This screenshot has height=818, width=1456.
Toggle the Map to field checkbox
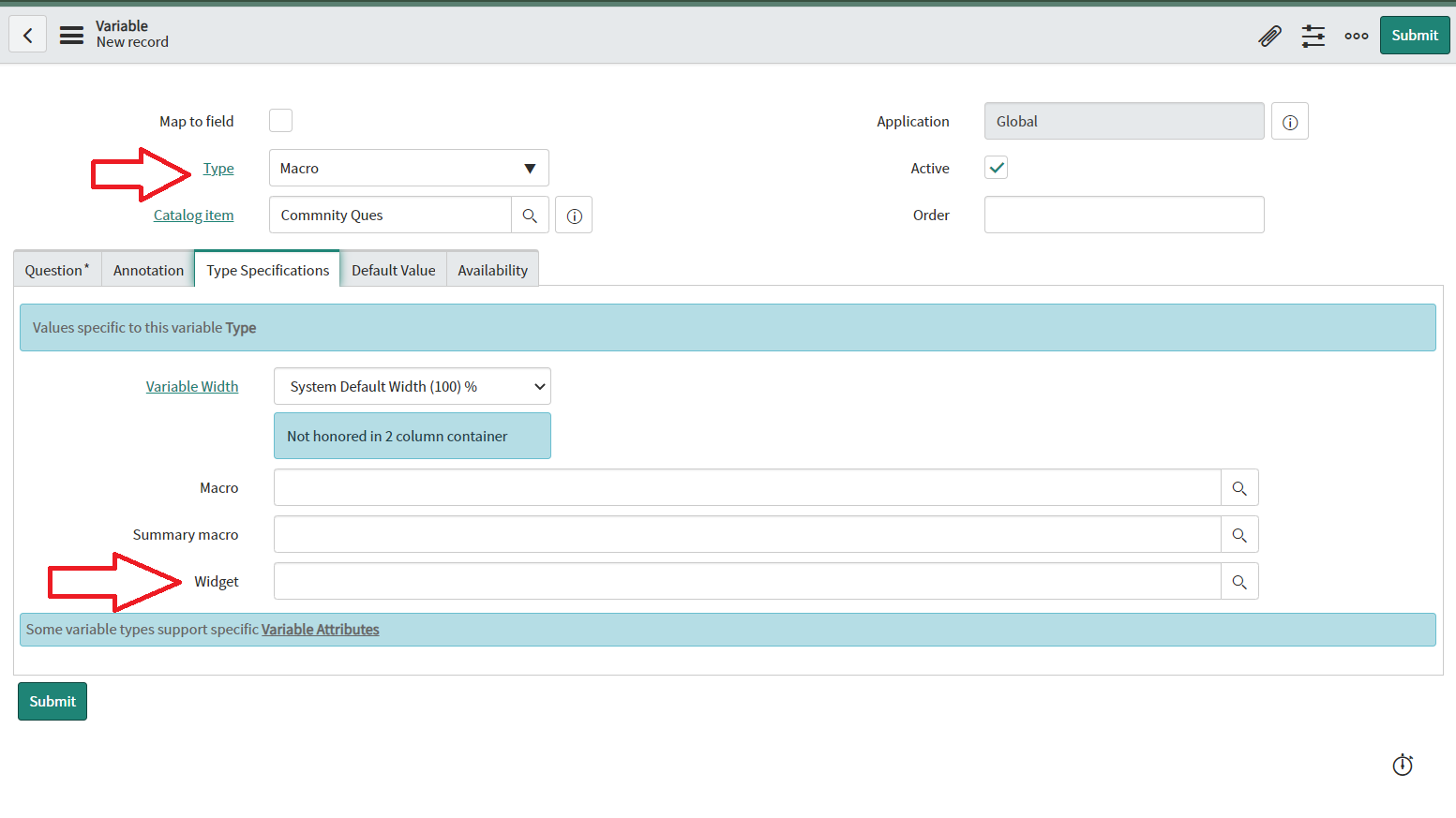tap(280, 121)
